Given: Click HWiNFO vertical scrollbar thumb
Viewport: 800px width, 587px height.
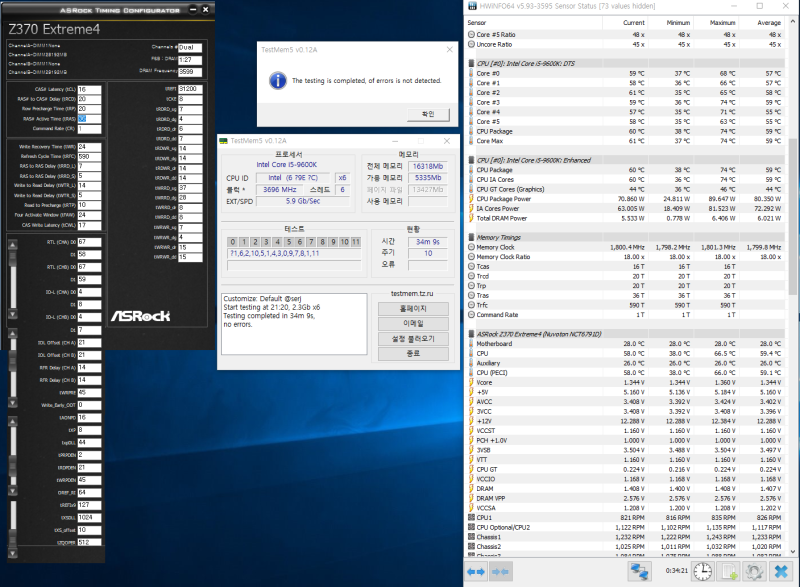Looking at the screenshot, I should (x=792, y=216).
